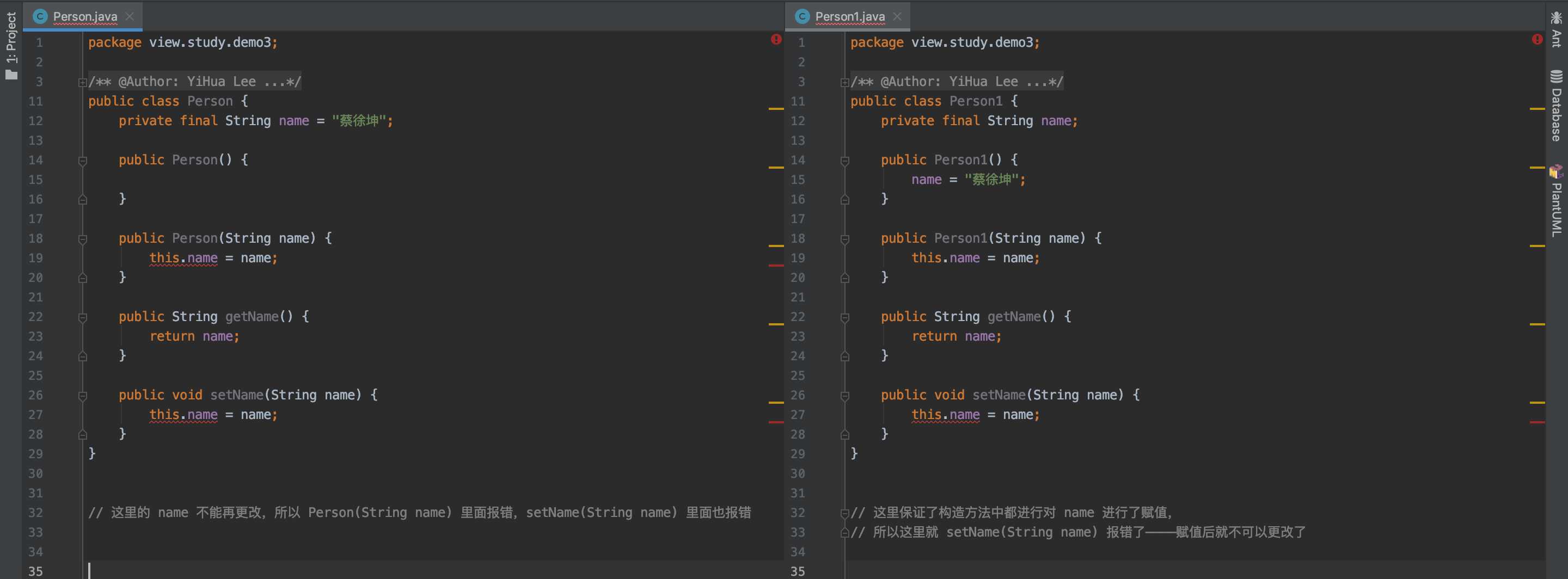Collapse the setName method in Person1.java
The width and height of the screenshot is (1568, 579).
pyautogui.click(x=845, y=396)
